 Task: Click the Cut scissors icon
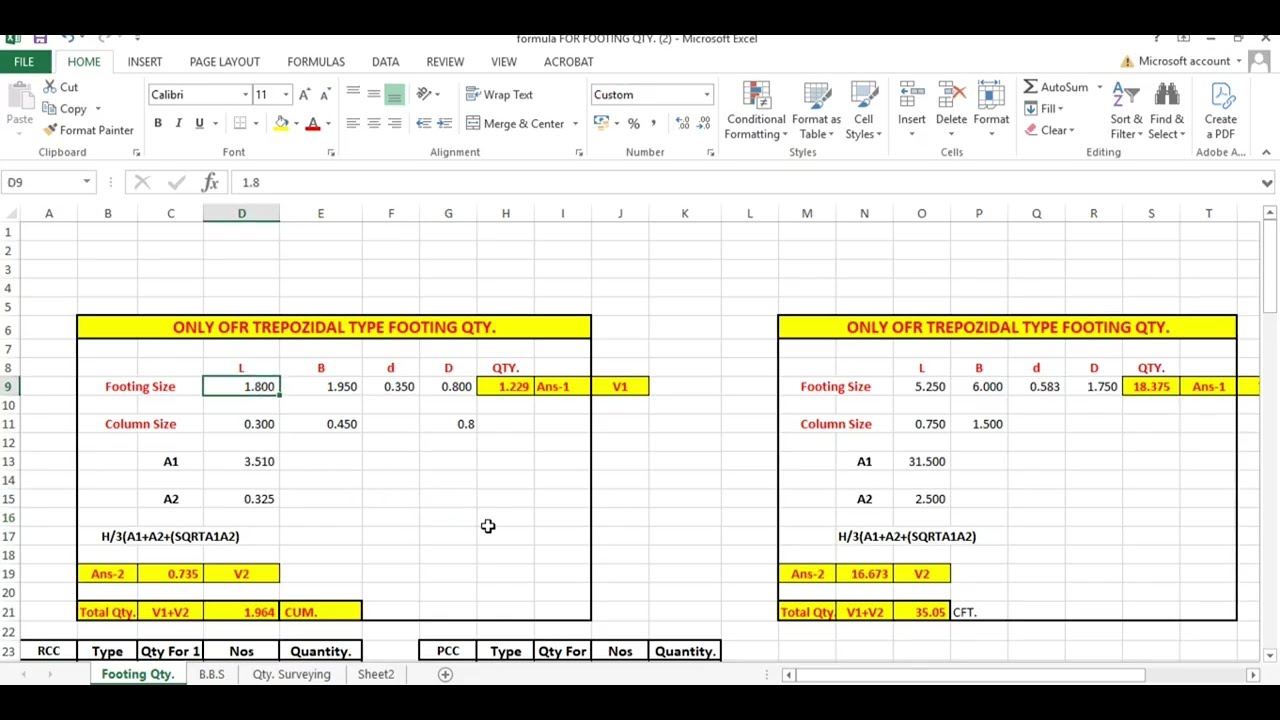pos(50,88)
